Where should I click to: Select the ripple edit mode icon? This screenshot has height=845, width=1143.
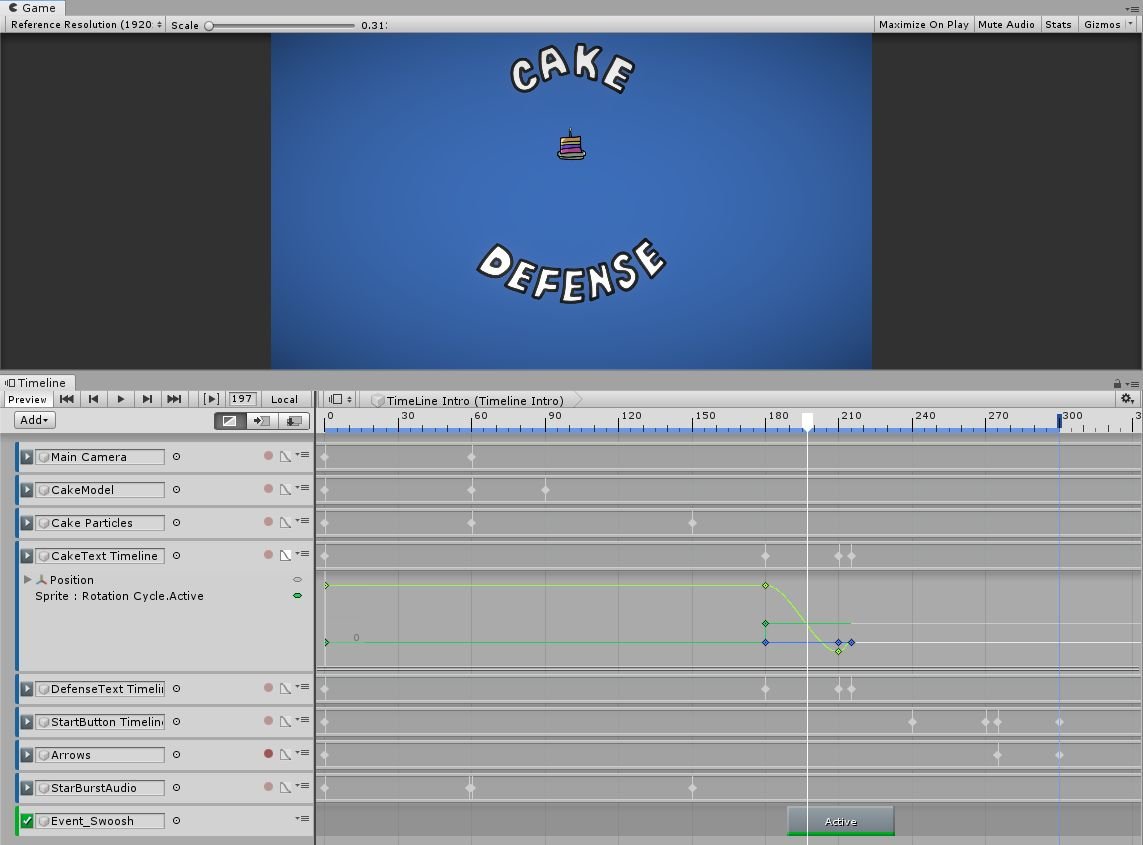tap(261, 421)
